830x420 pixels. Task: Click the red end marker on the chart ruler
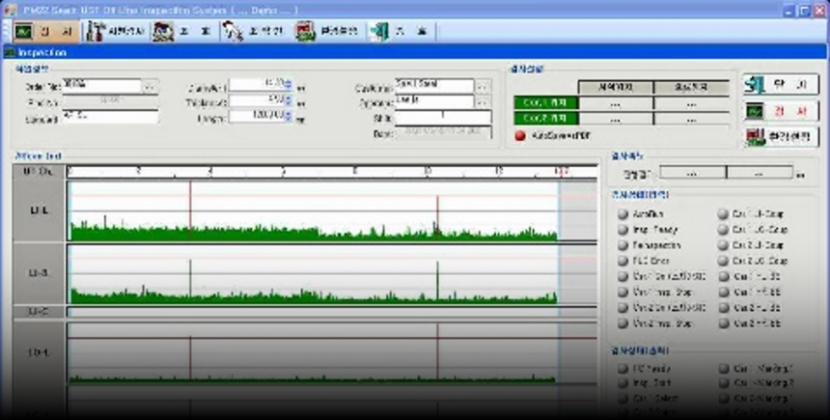click(561, 171)
